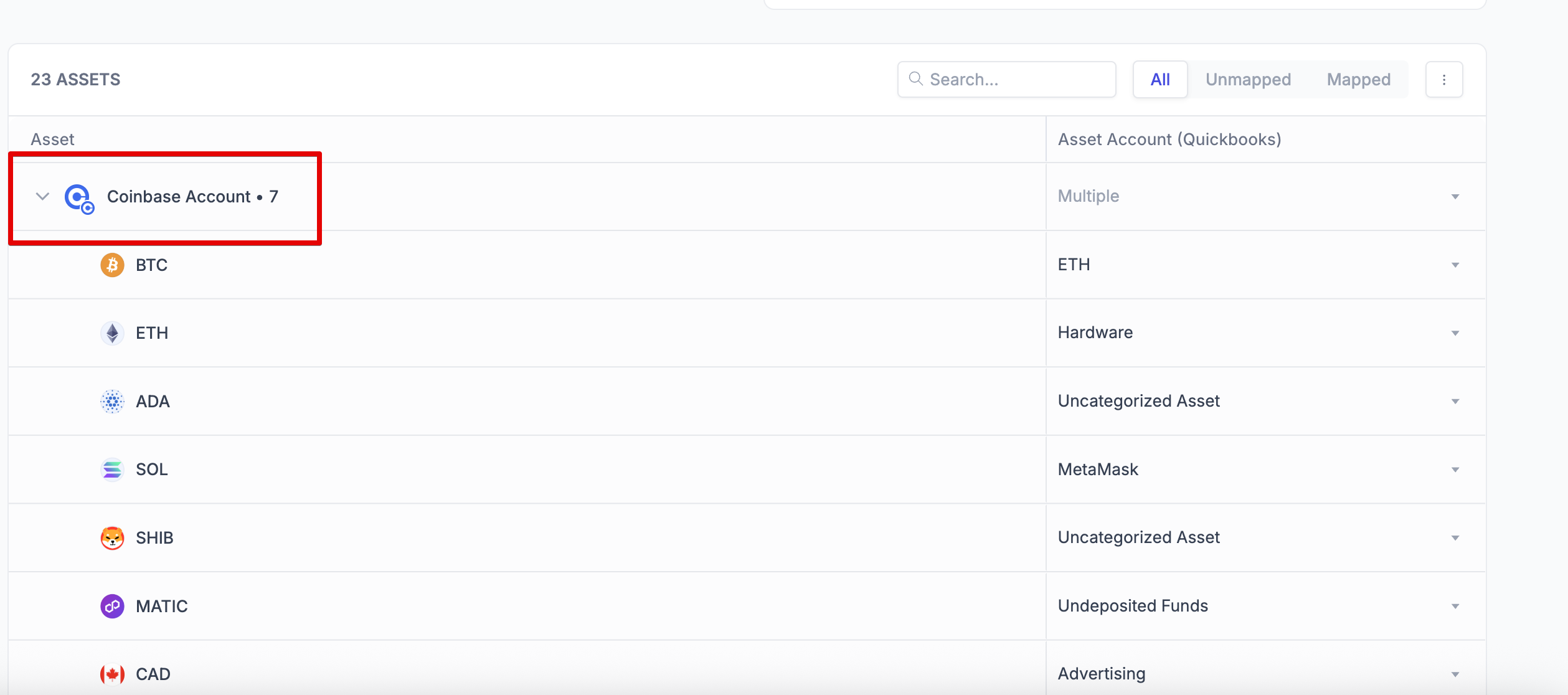Click the Shiba Inu SHIB icon
Screen dimensions: 1568x695
pyautogui.click(x=112, y=538)
